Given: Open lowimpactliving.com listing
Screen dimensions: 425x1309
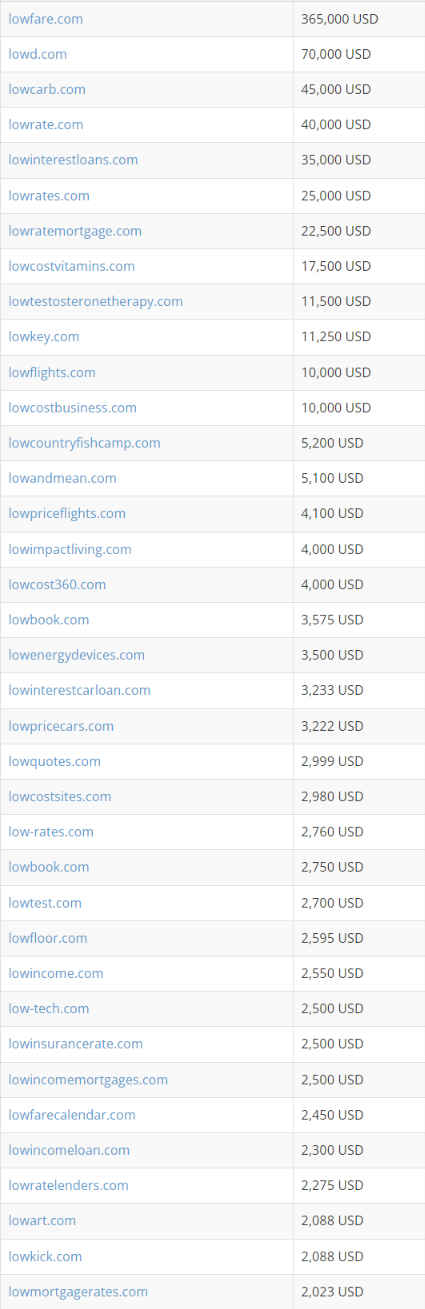Looking at the screenshot, I should click(x=70, y=549).
